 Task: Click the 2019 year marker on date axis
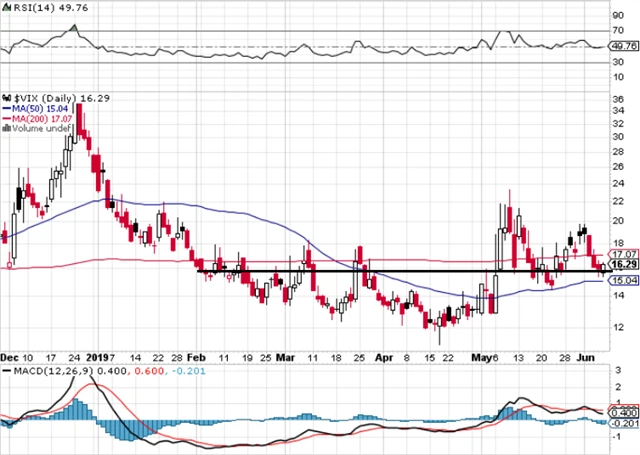98,355
